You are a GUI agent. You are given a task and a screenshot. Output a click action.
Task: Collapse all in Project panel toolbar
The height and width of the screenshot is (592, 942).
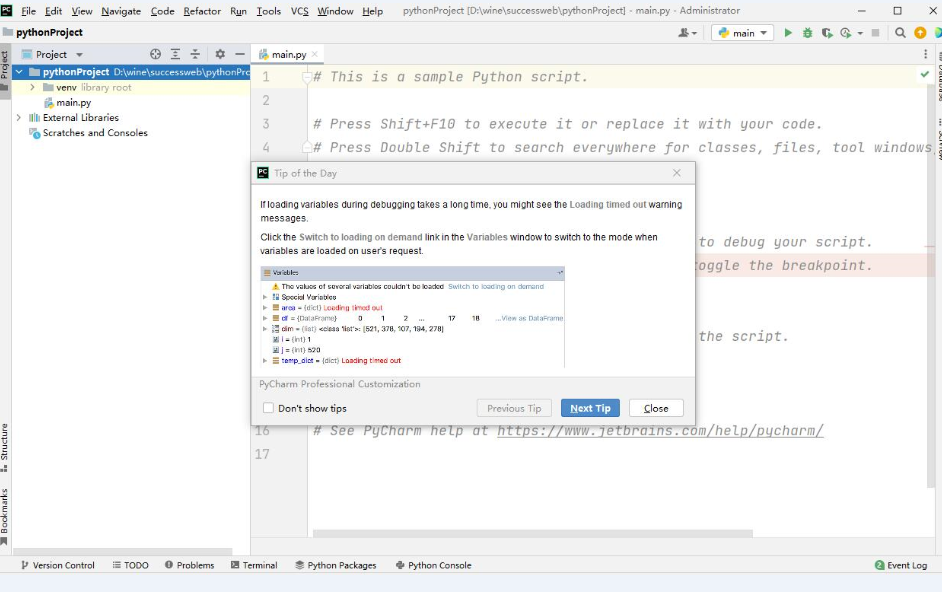pyautogui.click(x=195, y=54)
